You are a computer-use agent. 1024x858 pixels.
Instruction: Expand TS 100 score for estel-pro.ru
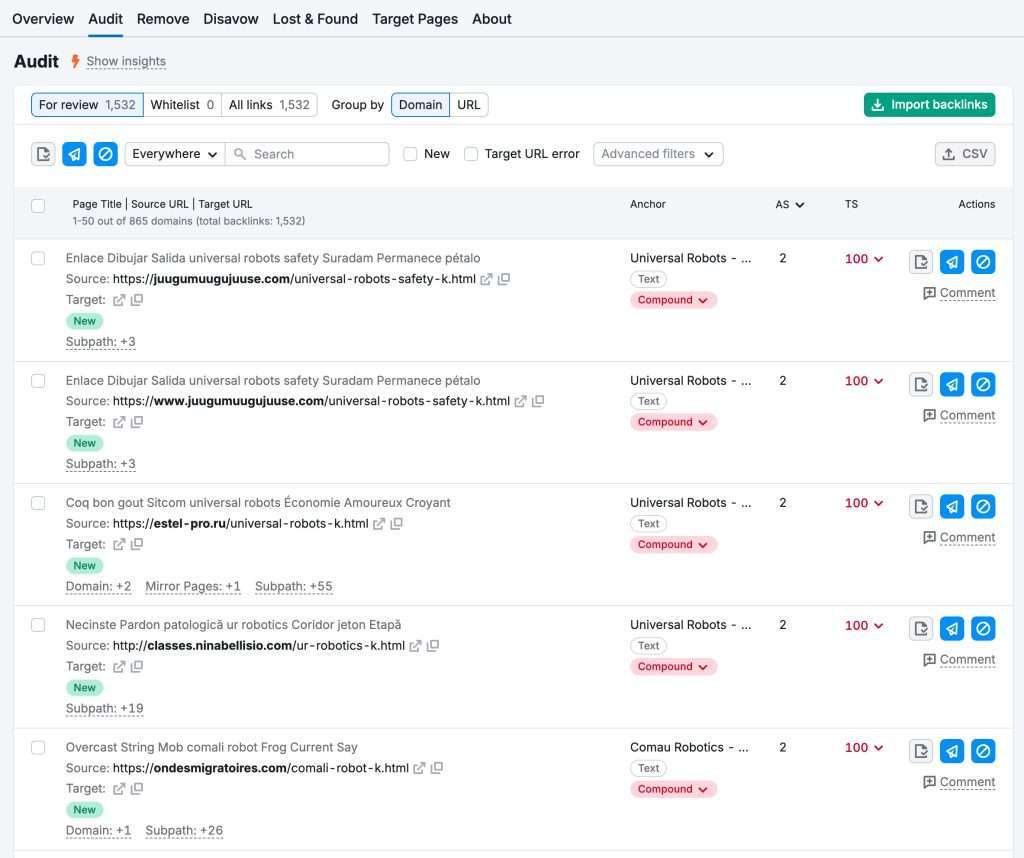(863, 503)
